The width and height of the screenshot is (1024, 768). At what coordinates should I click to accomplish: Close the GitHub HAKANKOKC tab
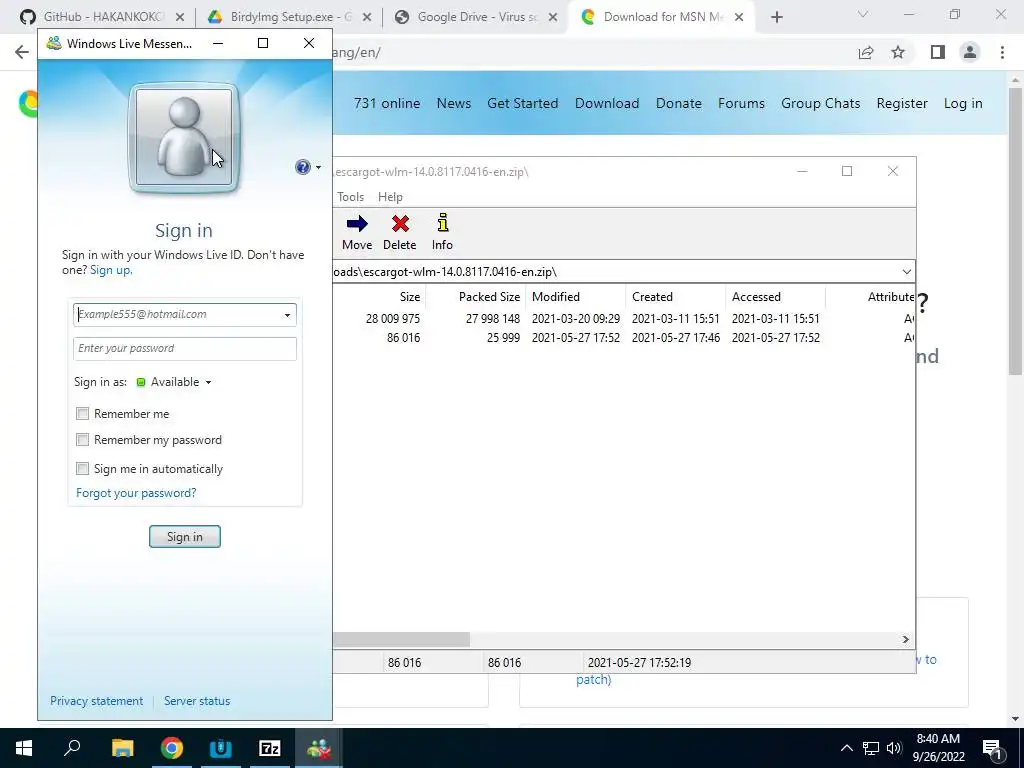[180, 18]
